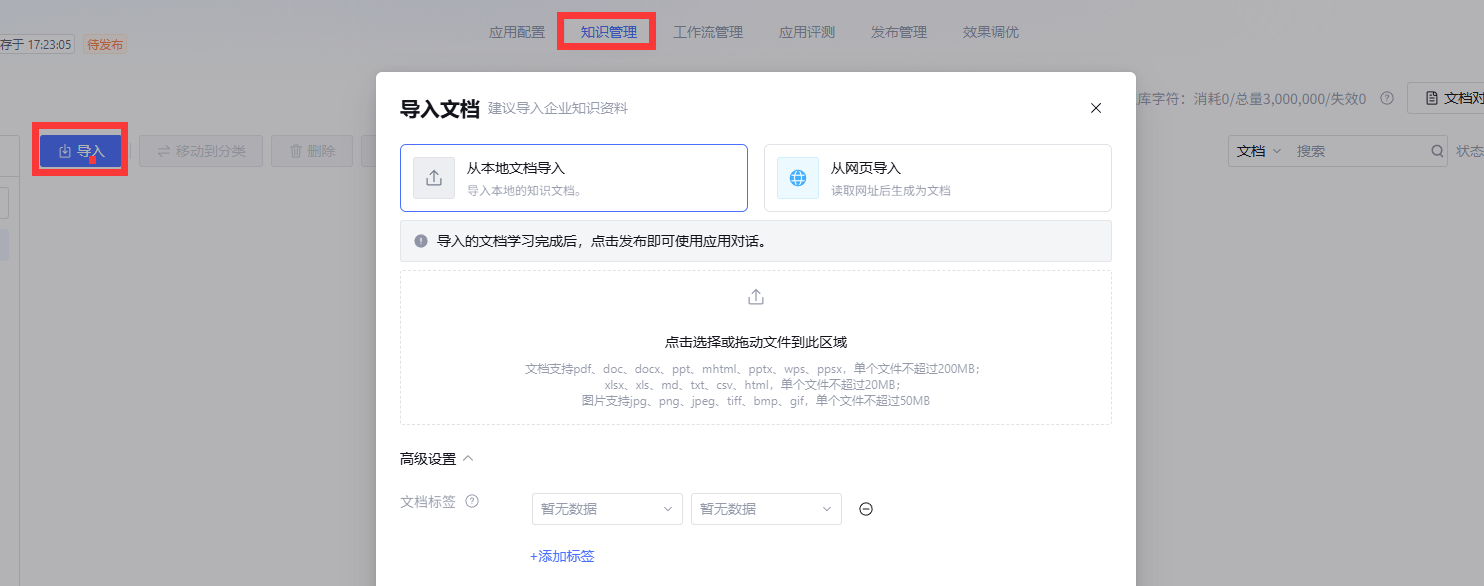This screenshot has height=586, width=1484.
Task: Switch to the 发布管理 tab
Action: (897, 31)
